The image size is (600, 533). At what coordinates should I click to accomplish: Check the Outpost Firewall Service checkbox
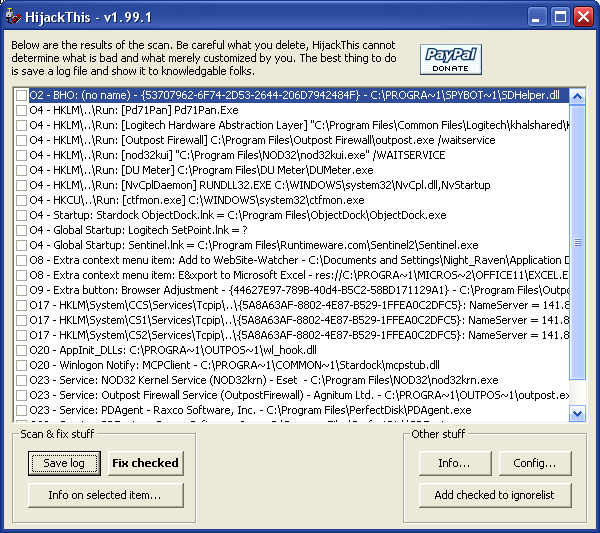pyautogui.click(x=21, y=395)
